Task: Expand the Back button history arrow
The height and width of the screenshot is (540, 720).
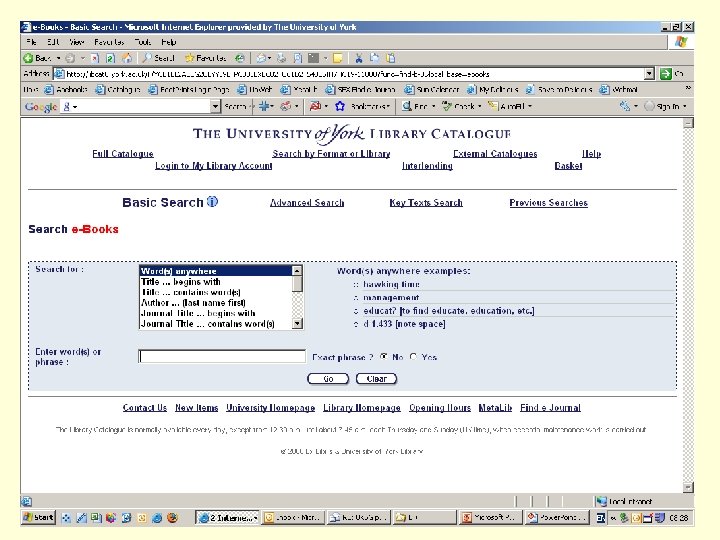Action: point(59,58)
